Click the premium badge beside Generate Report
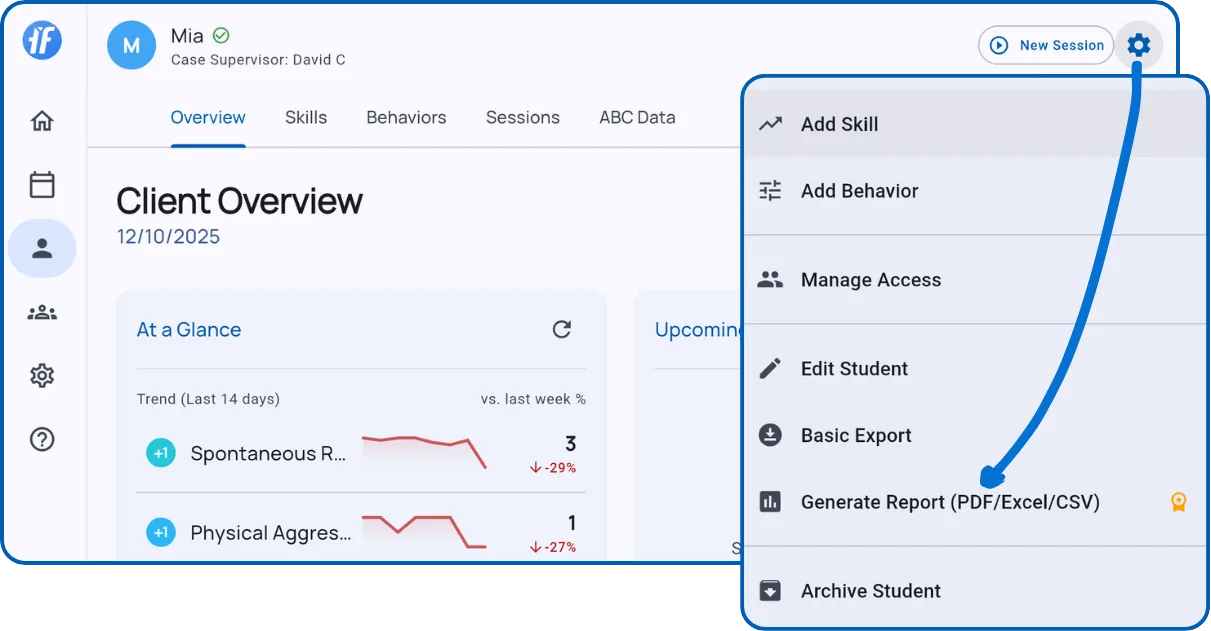1211x631 pixels. tap(1178, 501)
